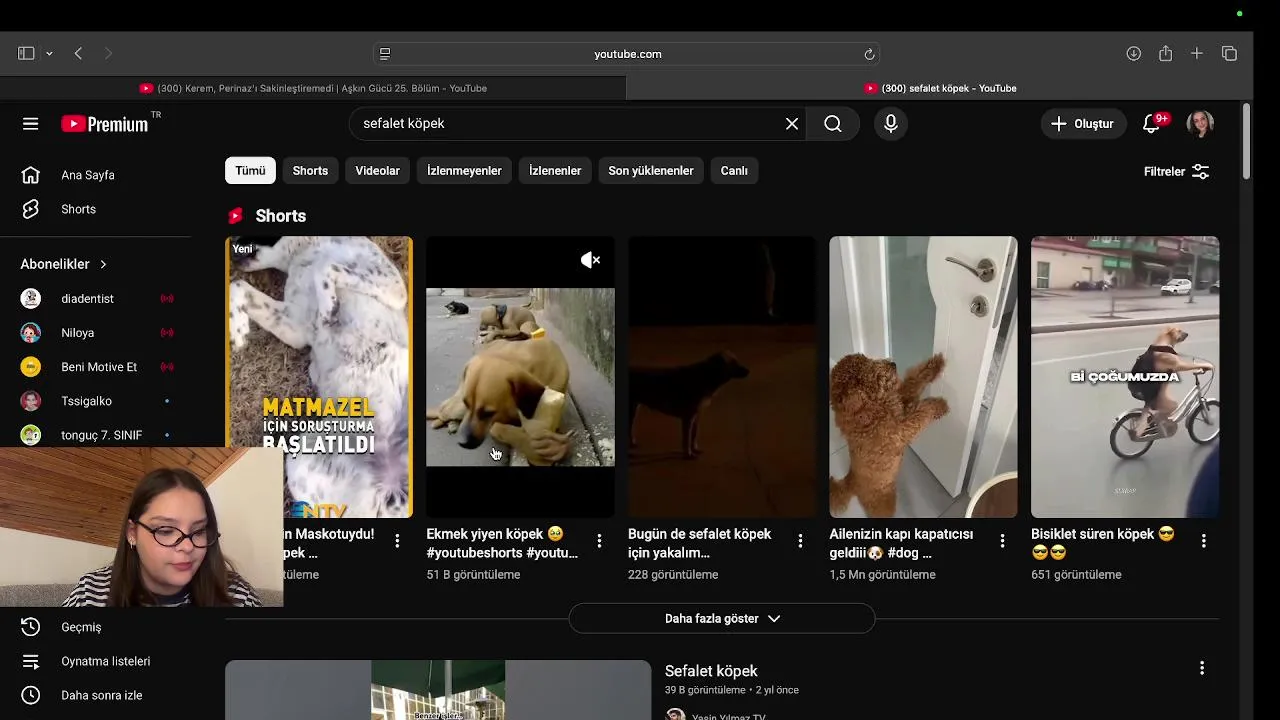Unmute the Ekmek yiyen köpek preview
This screenshot has width=1280, height=720.
pos(590,260)
